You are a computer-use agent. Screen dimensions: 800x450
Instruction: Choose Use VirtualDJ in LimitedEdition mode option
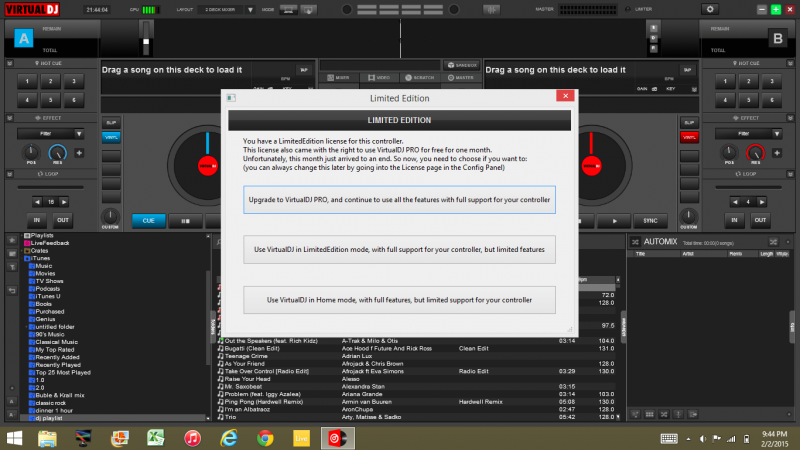[x=399, y=249]
